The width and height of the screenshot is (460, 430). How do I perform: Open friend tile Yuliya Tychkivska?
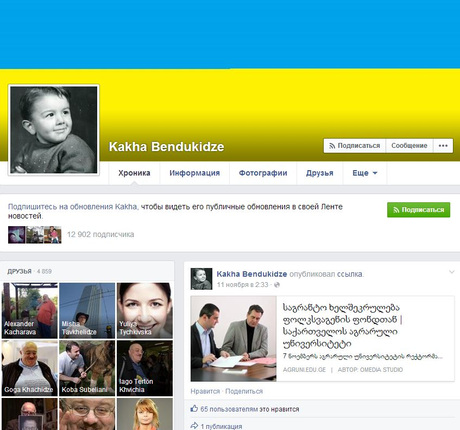tap(145, 311)
